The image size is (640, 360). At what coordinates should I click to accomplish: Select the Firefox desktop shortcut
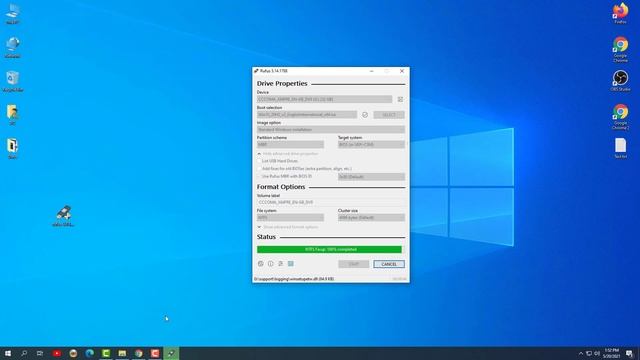[620, 13]
